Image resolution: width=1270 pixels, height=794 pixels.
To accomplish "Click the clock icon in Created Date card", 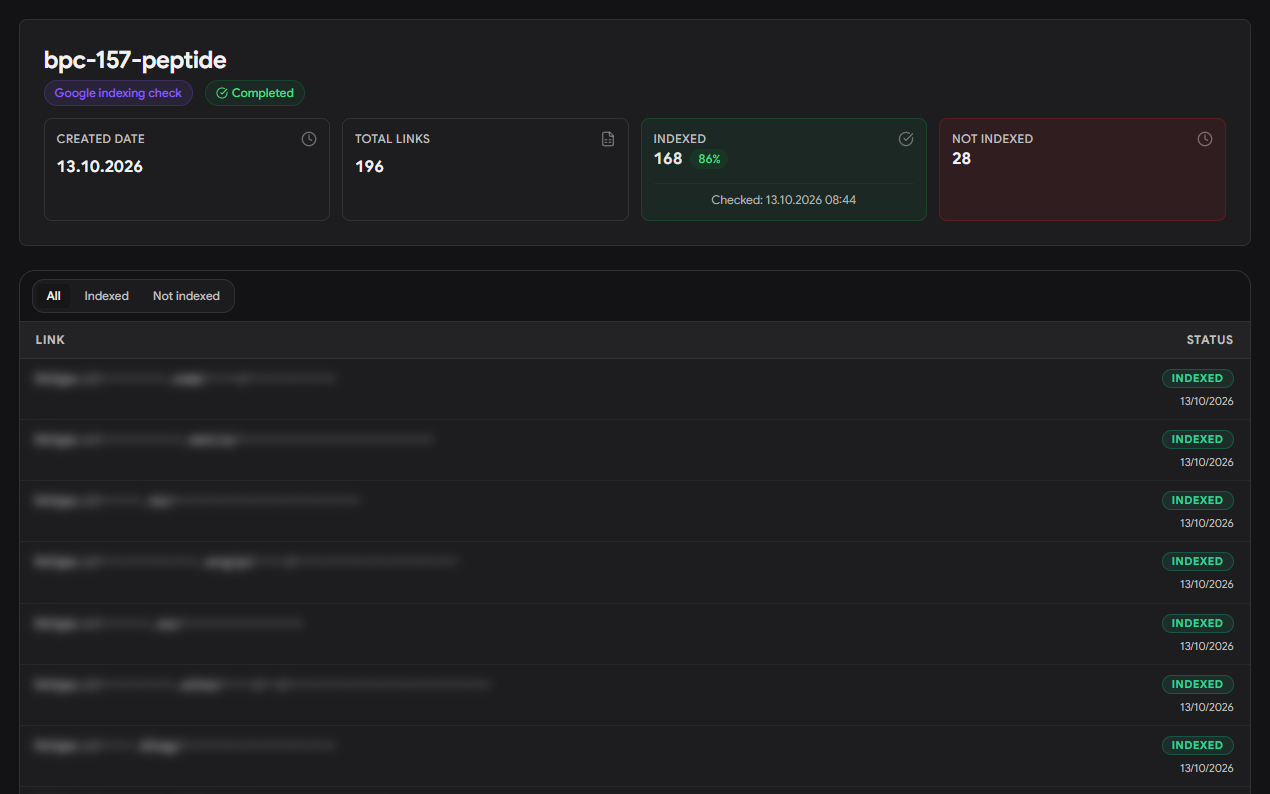I will click(309, 139).
